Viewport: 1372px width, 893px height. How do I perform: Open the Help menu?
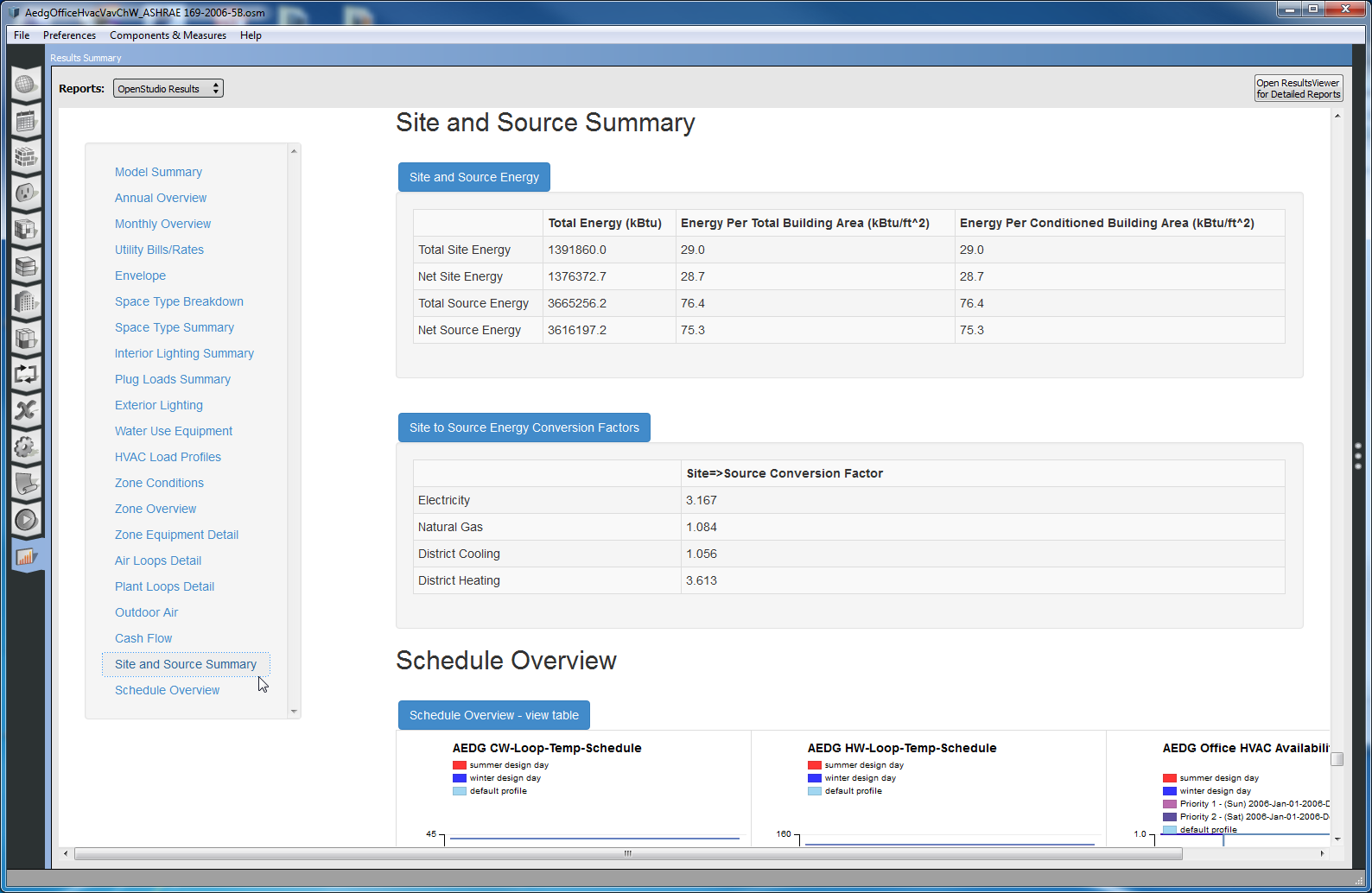coord(251,35)
